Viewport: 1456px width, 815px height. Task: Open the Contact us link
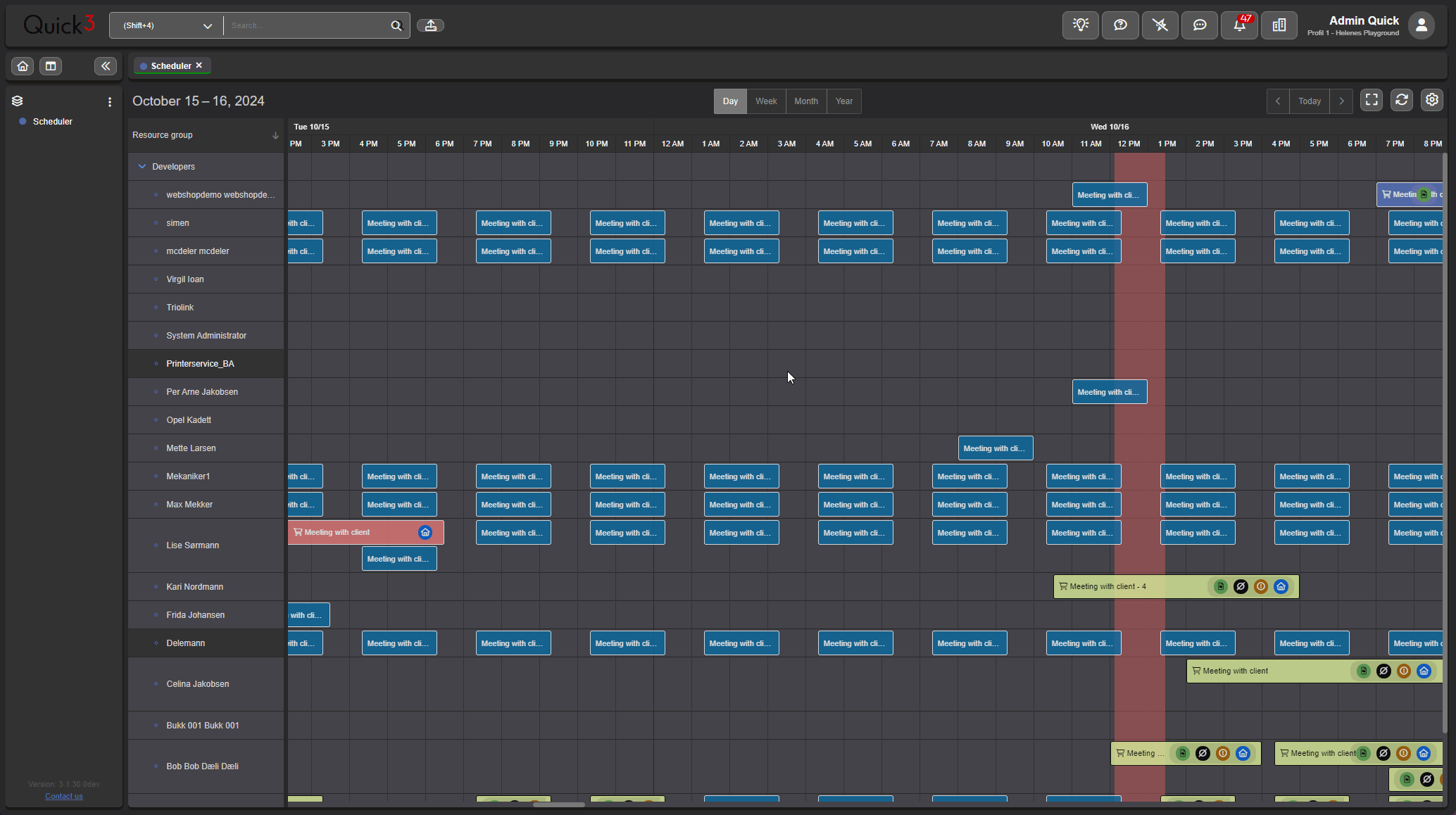tap(64, 796)
